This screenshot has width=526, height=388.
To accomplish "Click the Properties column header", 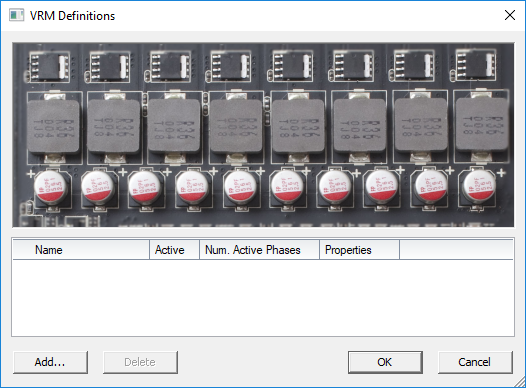I will point(359,250).
